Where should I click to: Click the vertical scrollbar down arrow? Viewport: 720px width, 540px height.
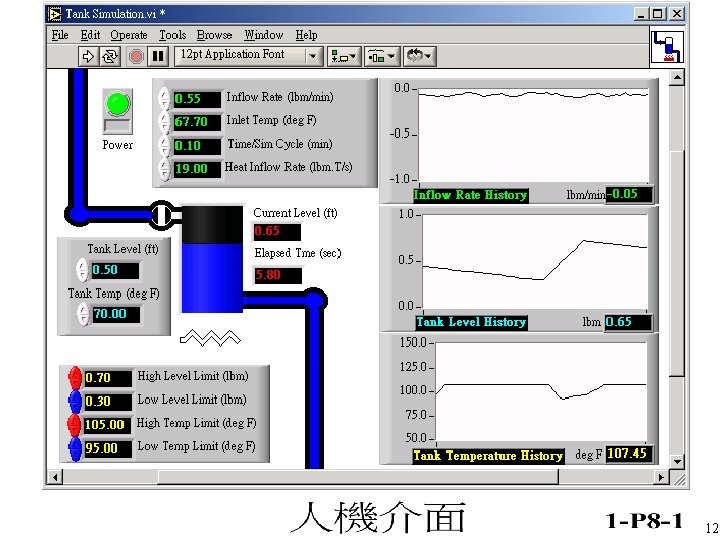(x=677, y=461)
